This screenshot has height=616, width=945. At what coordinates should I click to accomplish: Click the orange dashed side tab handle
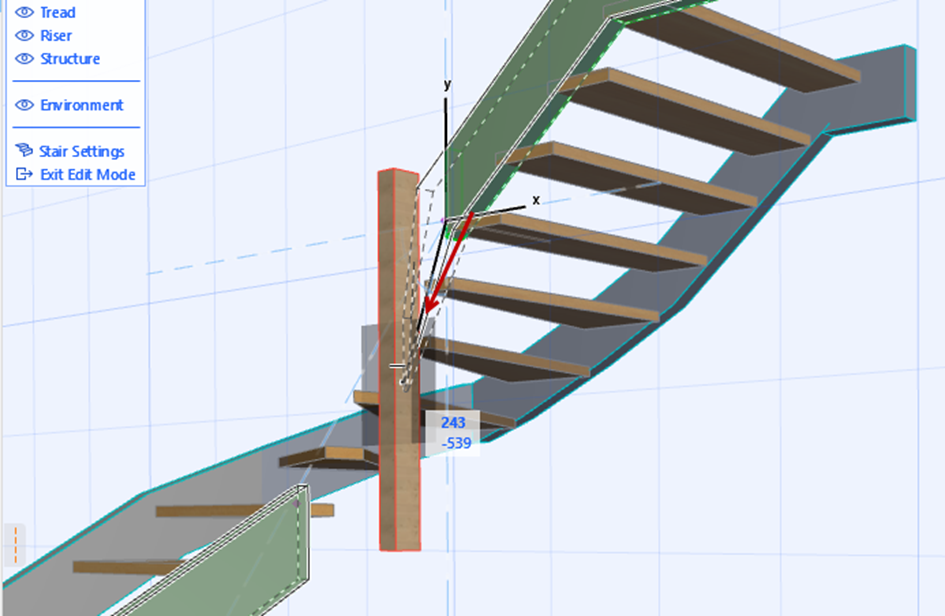click(15, 545)
